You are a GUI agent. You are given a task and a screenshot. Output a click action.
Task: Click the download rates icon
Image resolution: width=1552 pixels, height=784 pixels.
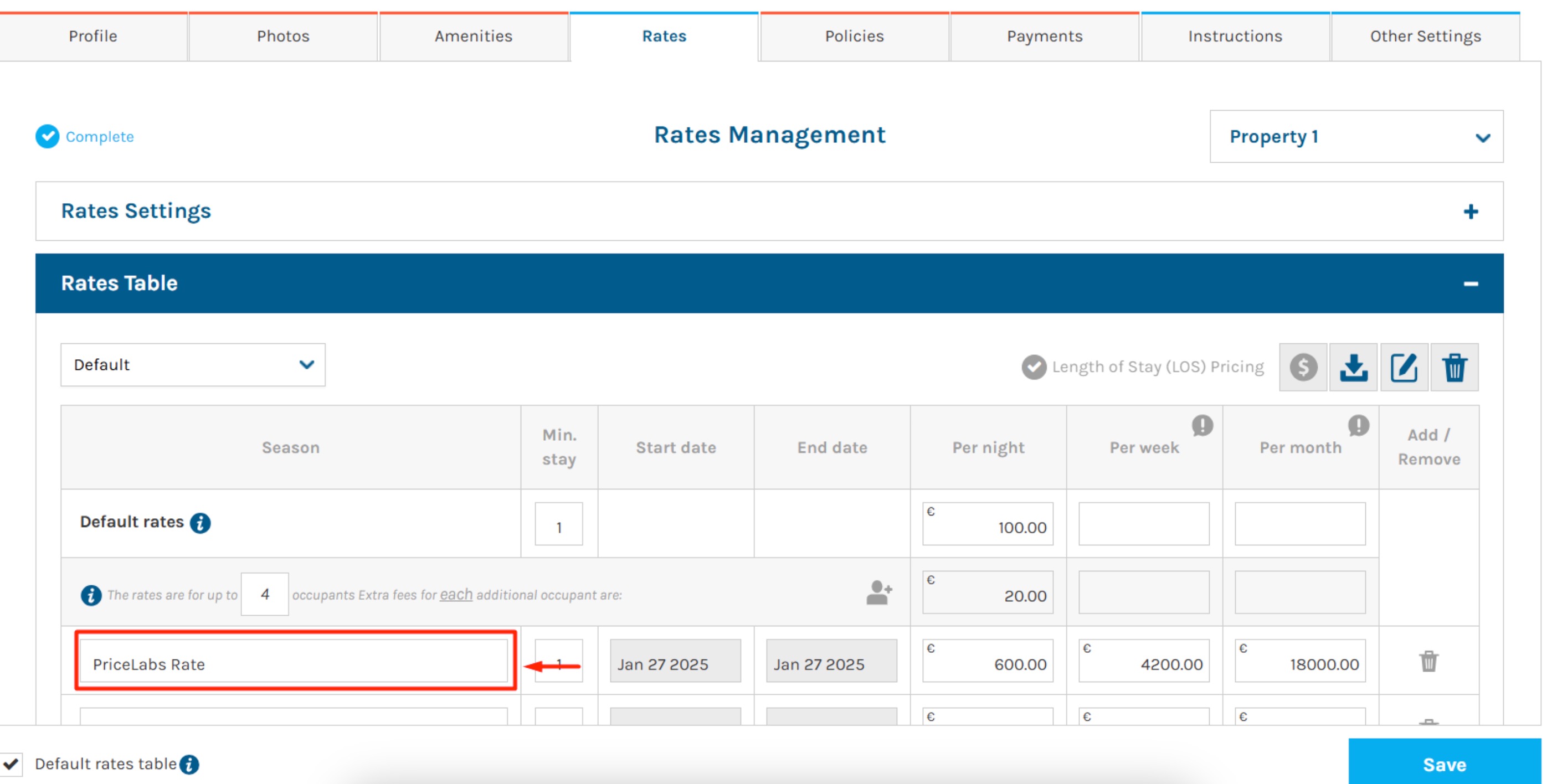click(x=1353, y=367)
